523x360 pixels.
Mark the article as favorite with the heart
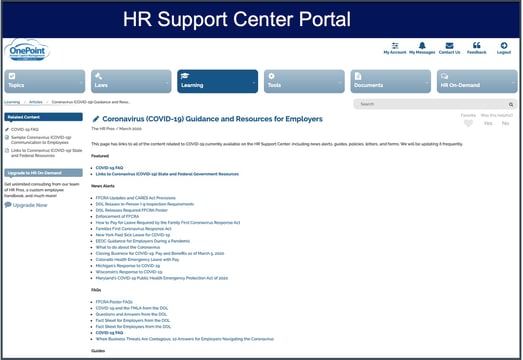click(x=468, y=123)
